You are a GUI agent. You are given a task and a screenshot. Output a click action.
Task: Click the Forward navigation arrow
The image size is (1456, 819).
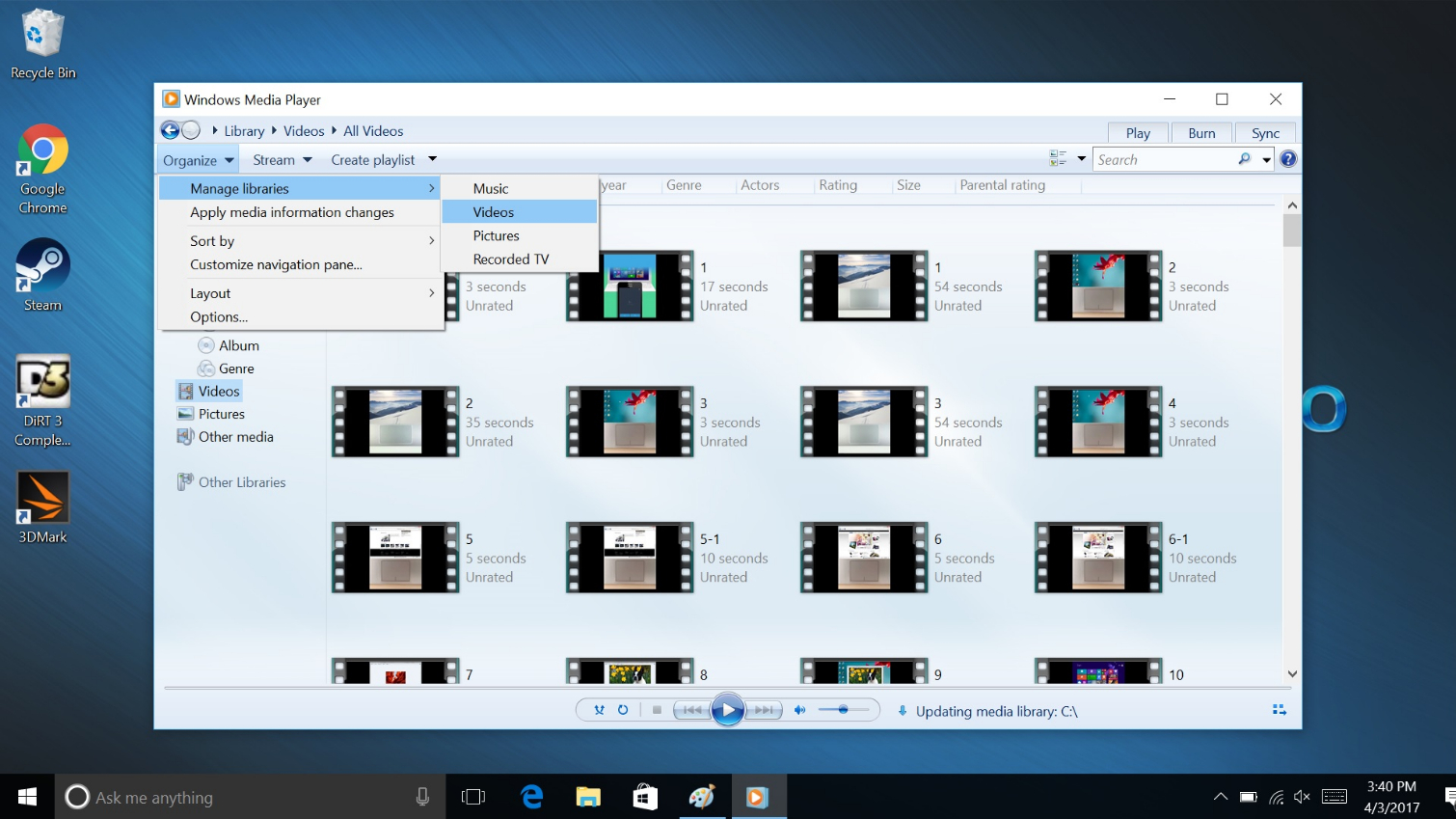pos(191,130)
